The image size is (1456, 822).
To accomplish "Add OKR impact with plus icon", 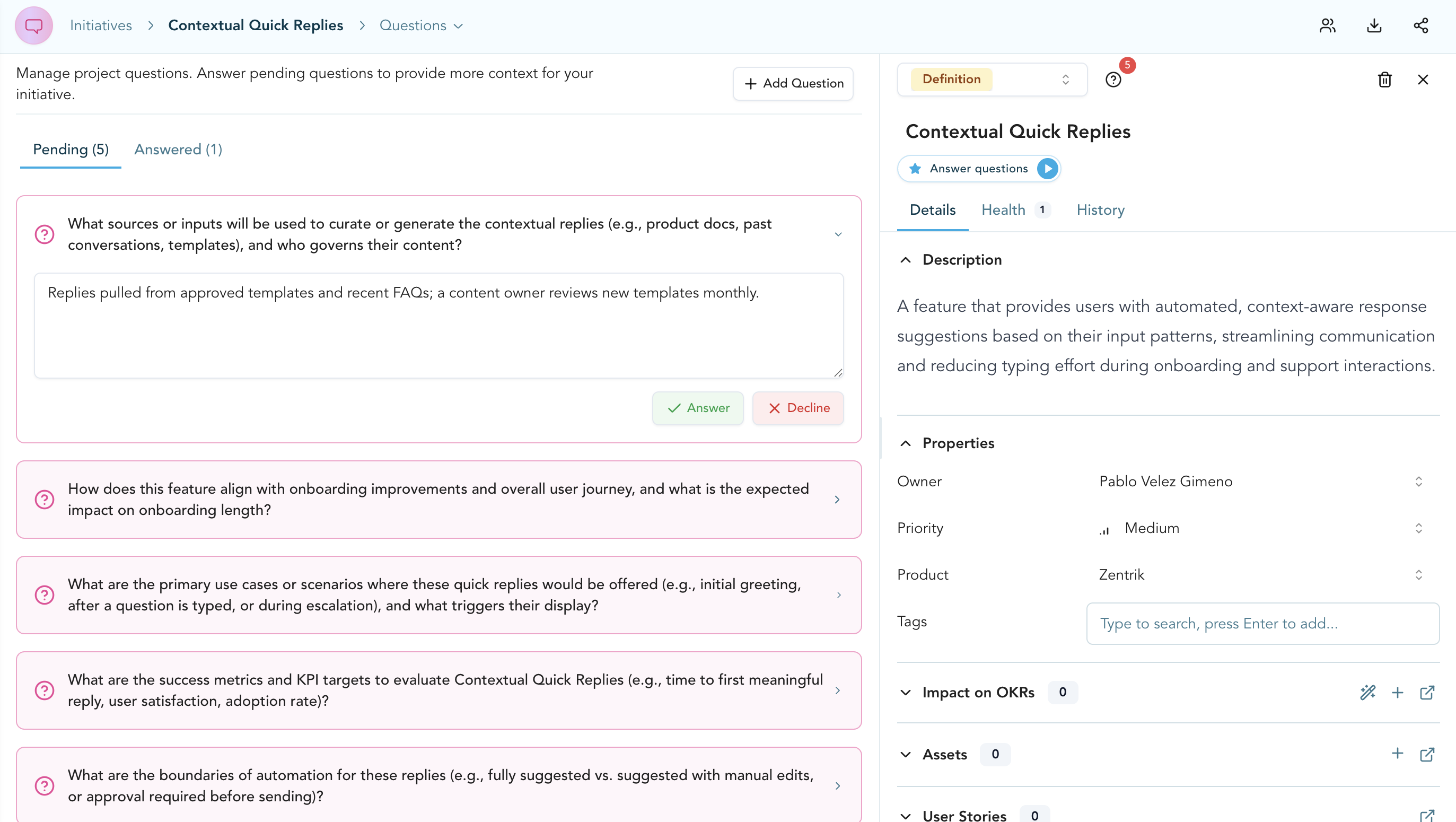I will coord(1397,693).
